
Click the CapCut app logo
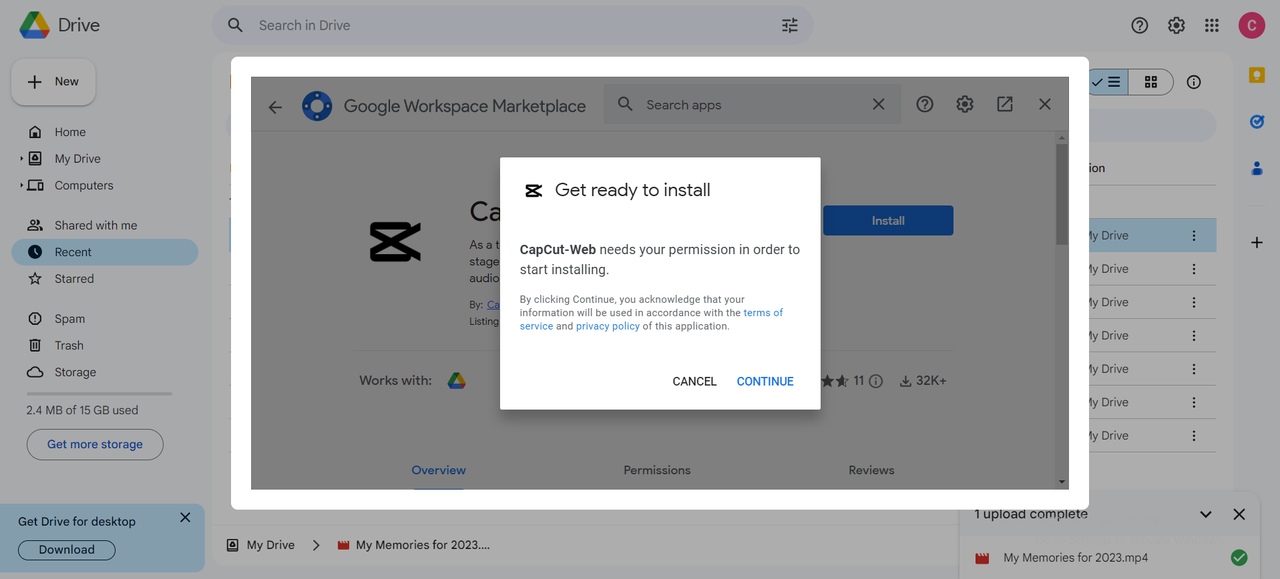(395, 242)
